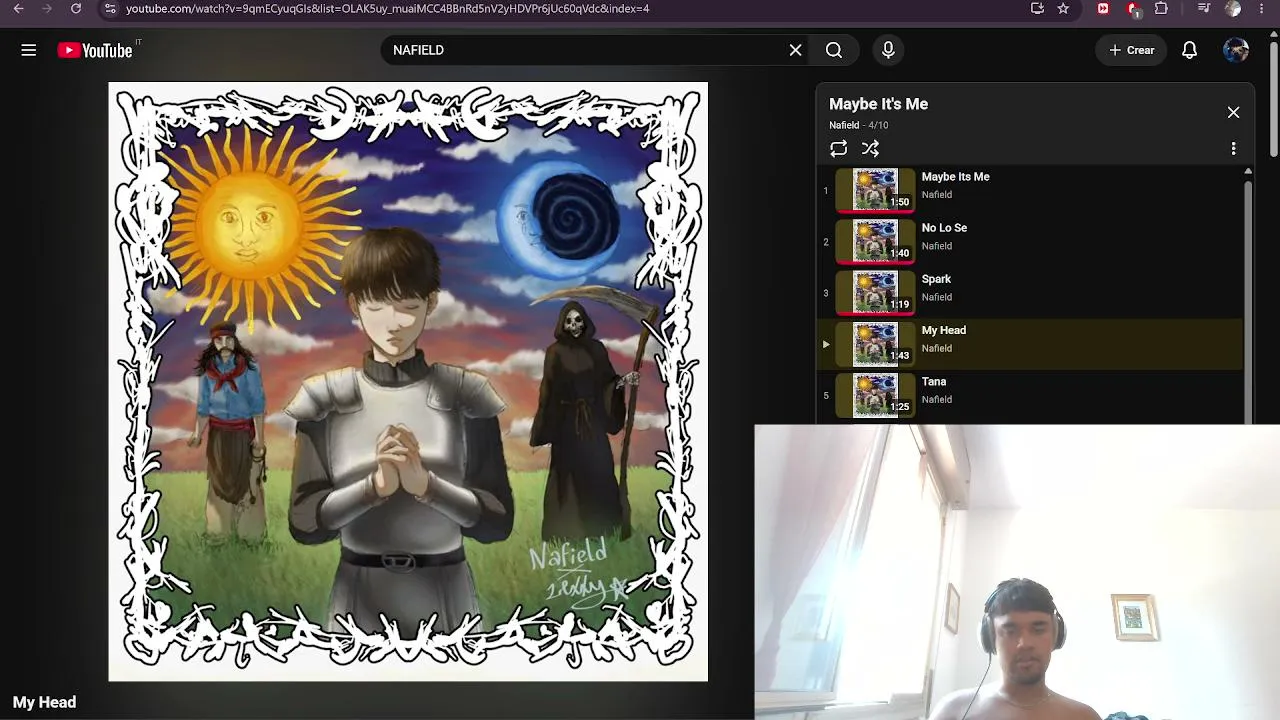Open the red extension with badge 1
The image size is (1280, 720).
point(1133,9)
